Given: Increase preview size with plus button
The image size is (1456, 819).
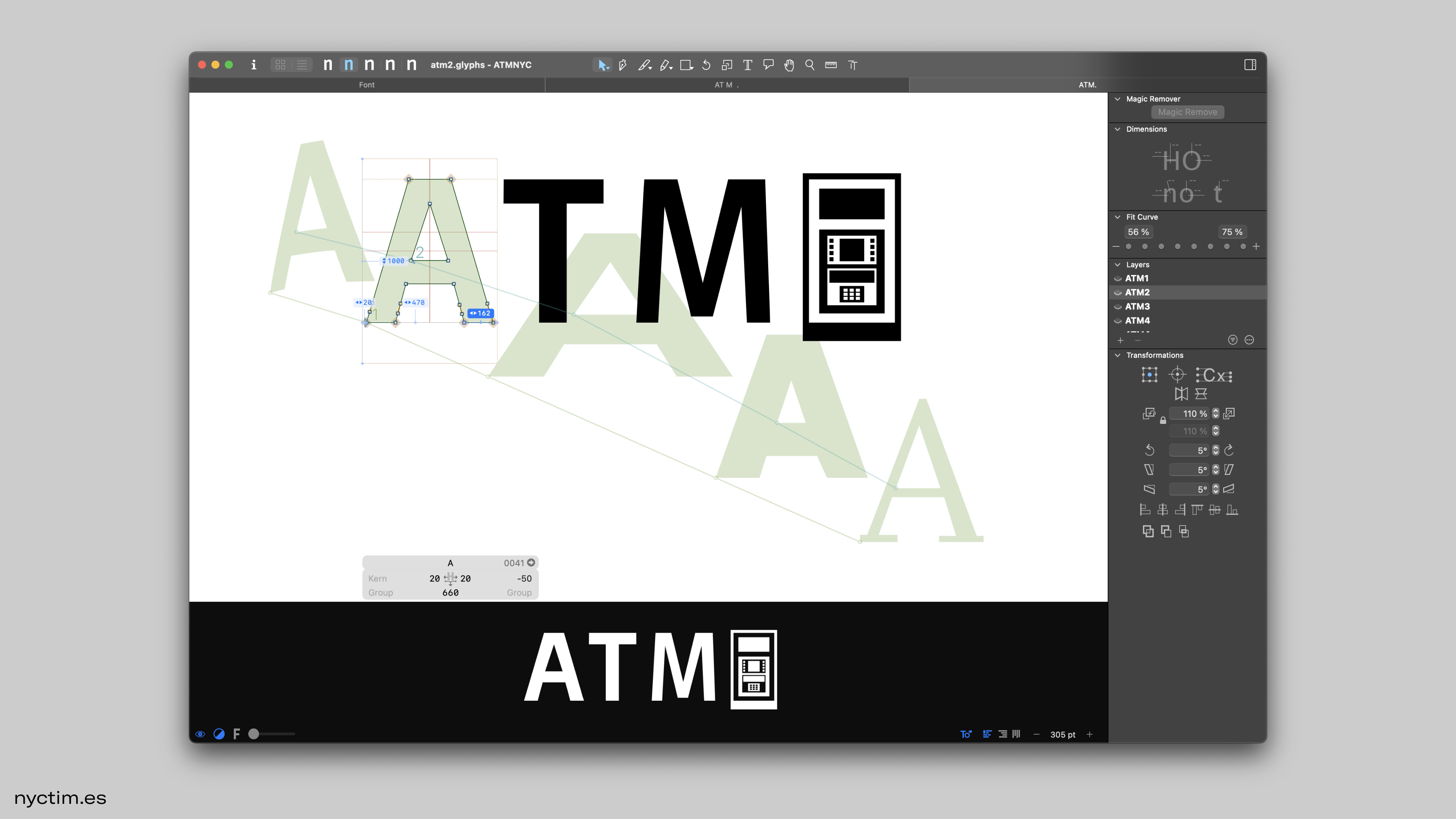Looking at the screenshot, I should (x=1089, y=734).
